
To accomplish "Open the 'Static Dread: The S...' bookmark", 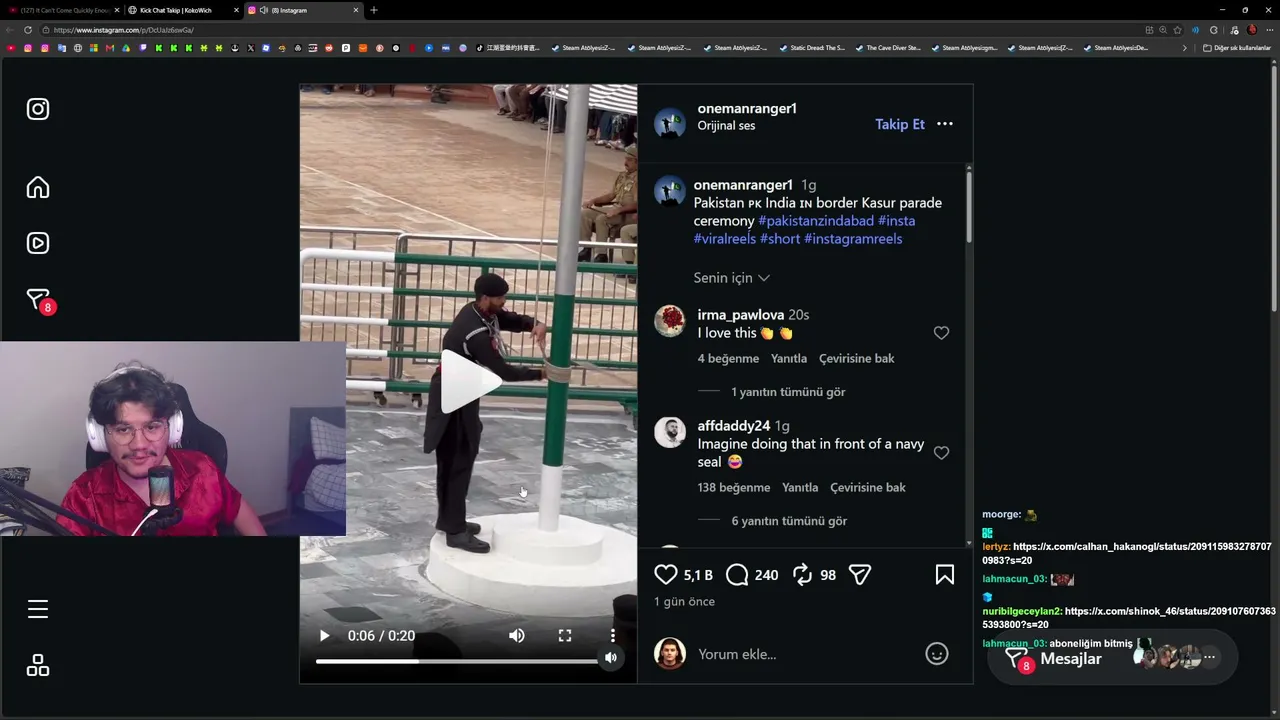I will point(811,48).
